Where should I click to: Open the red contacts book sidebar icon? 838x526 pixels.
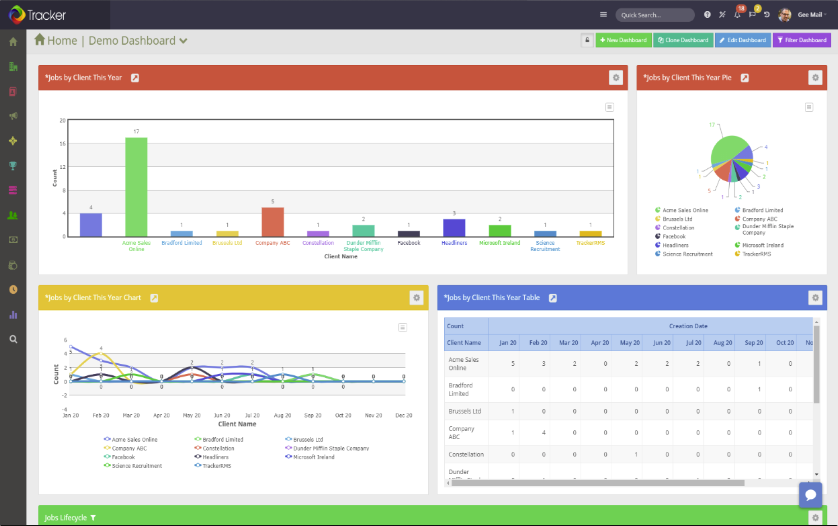coord(13,91)
